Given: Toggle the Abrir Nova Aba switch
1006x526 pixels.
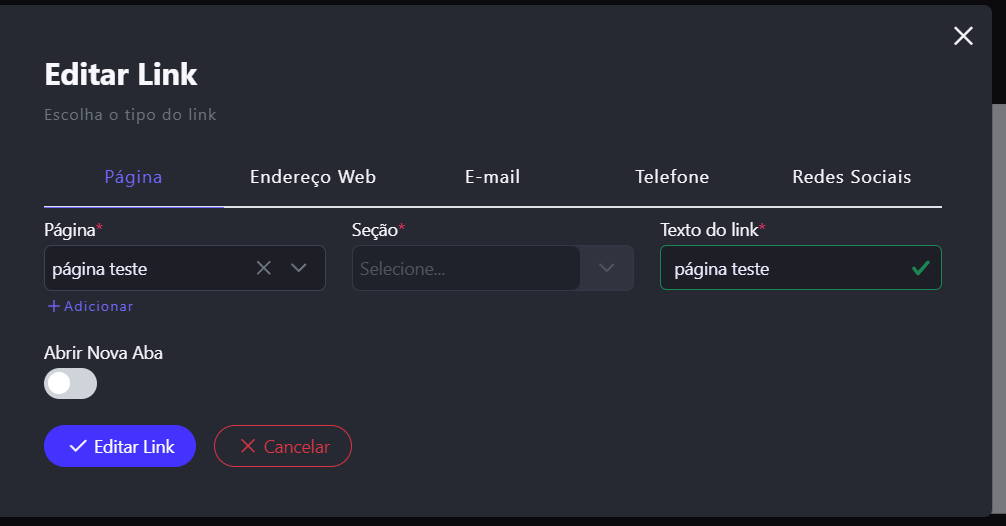Looking at the screenshot, I should pos(70,383).
